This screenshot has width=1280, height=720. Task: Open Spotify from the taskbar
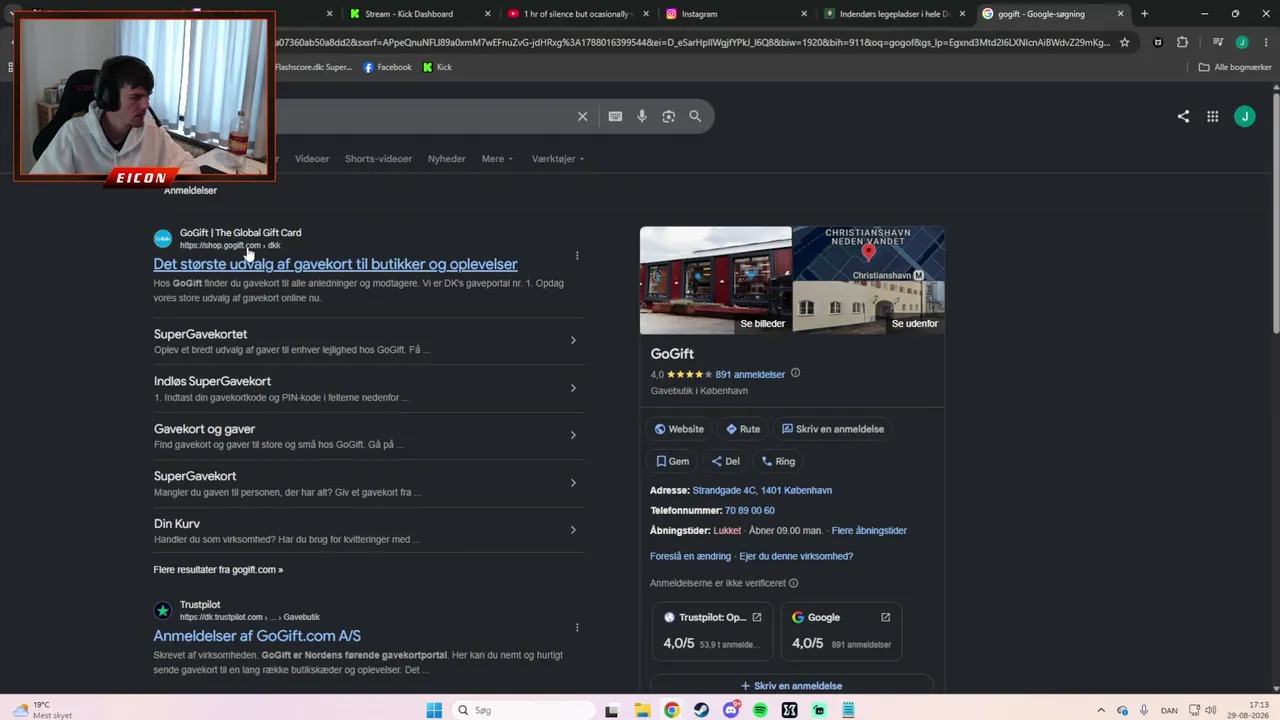click(x=760, y=710)
